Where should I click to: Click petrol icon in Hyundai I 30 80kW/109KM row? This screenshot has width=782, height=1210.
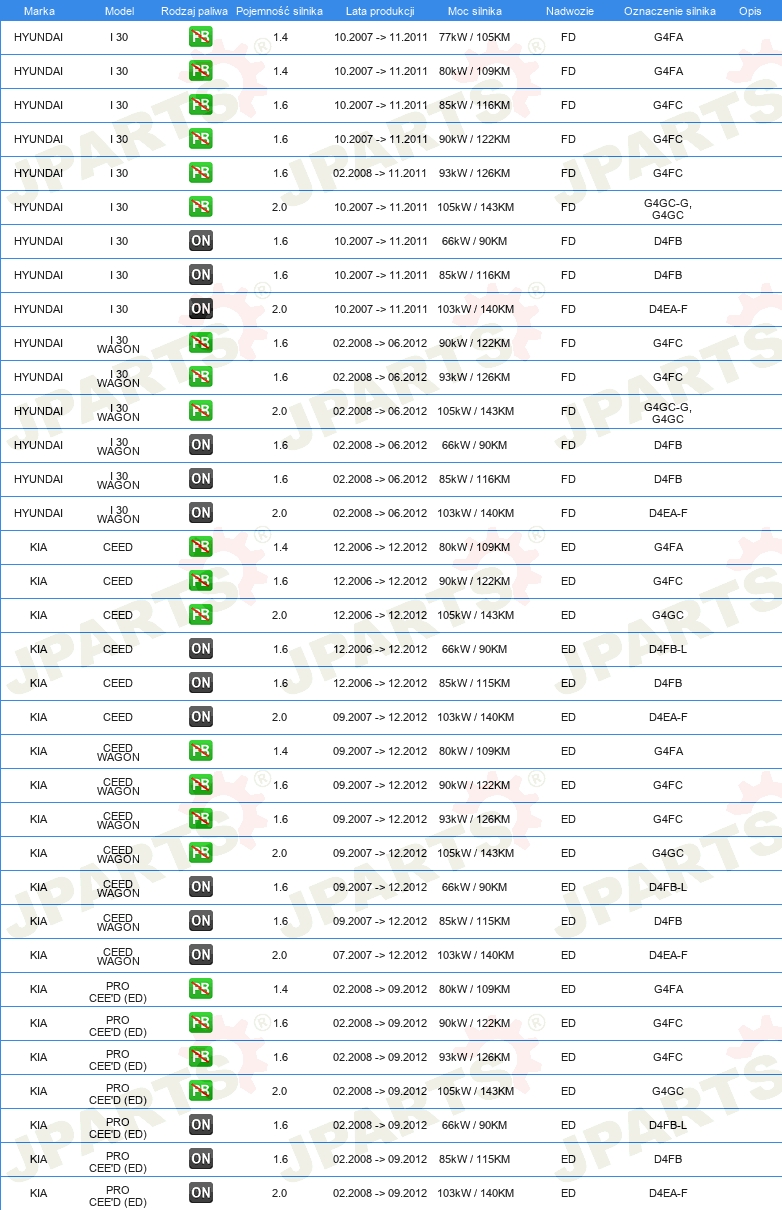coord(201,72)
